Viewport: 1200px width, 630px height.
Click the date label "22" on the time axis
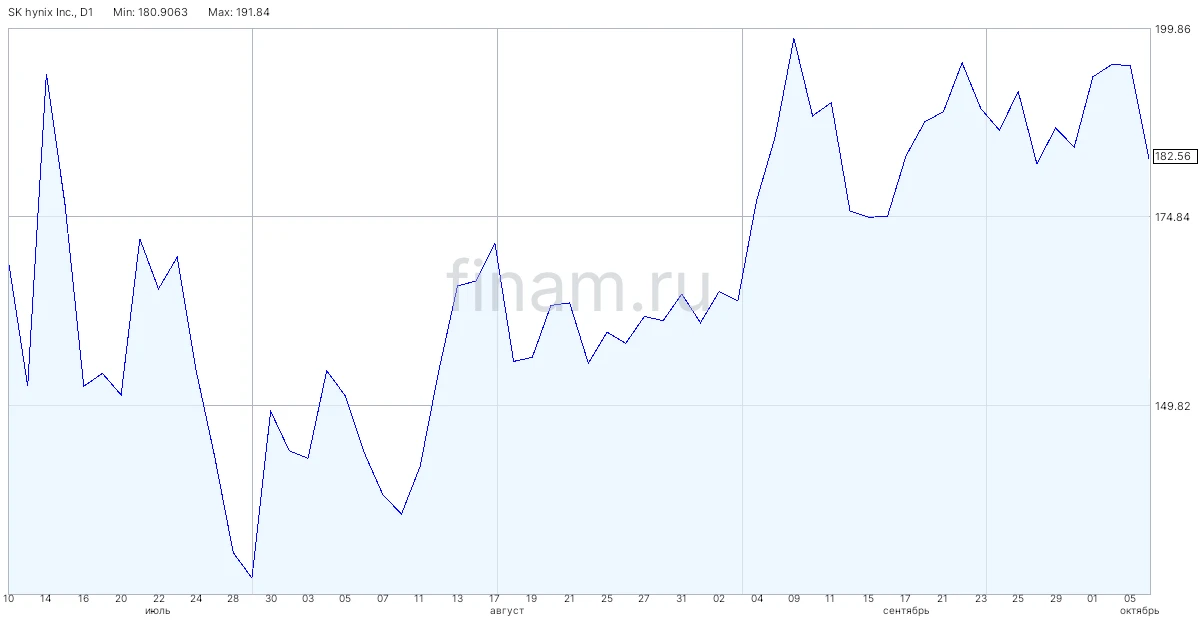click(159, 599)
